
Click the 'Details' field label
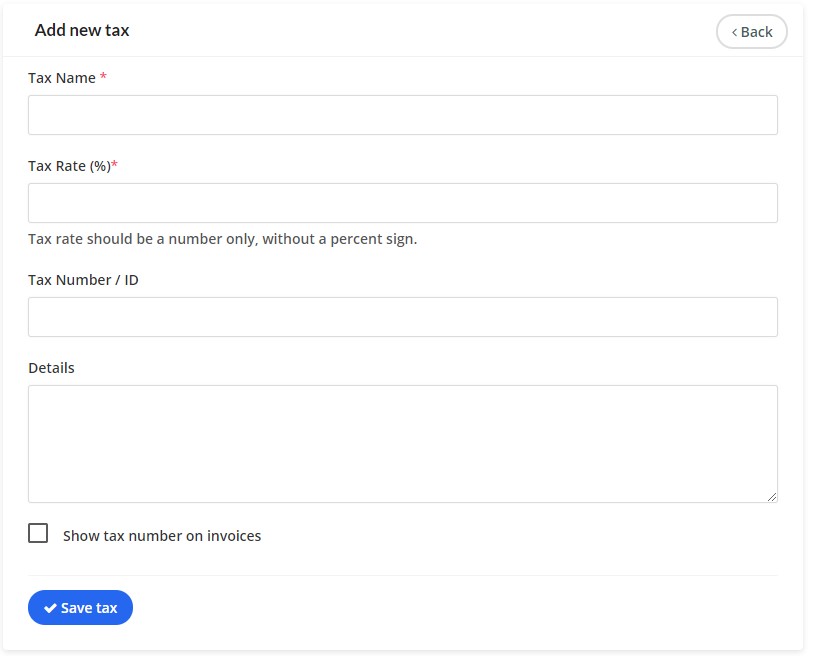point(51,368)
